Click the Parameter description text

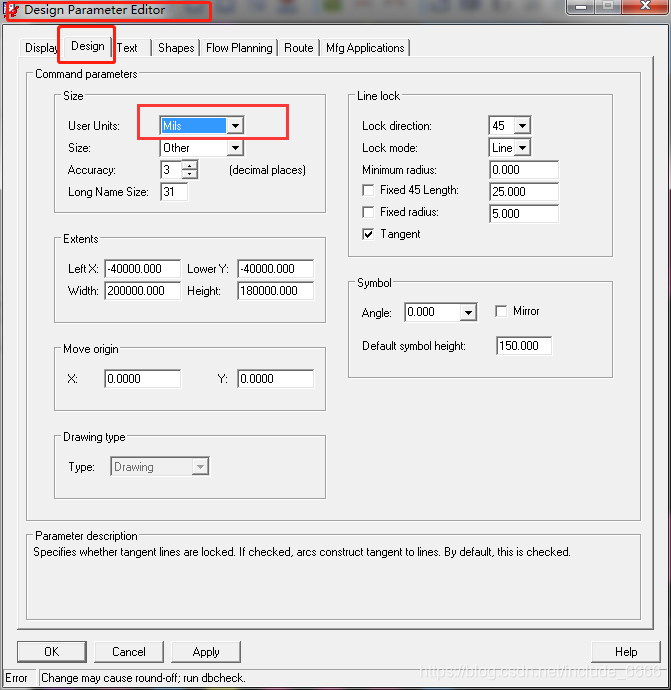tap(302, 552)
